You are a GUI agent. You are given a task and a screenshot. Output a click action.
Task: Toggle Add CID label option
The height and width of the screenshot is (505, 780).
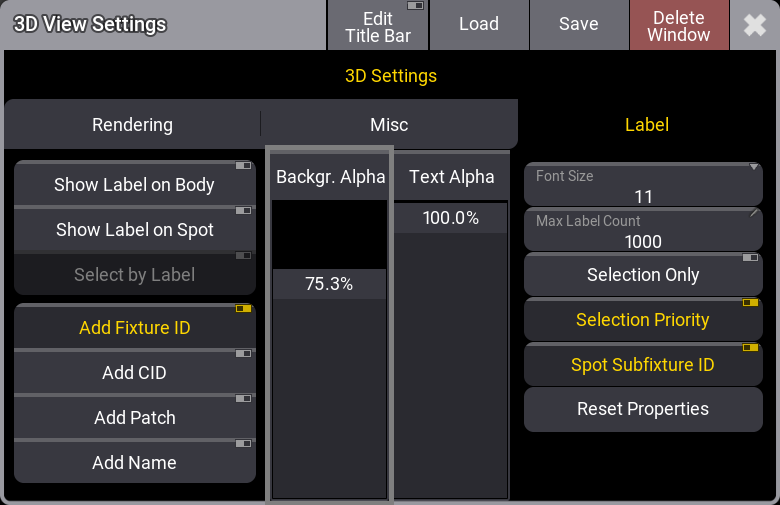pos(135,373)
